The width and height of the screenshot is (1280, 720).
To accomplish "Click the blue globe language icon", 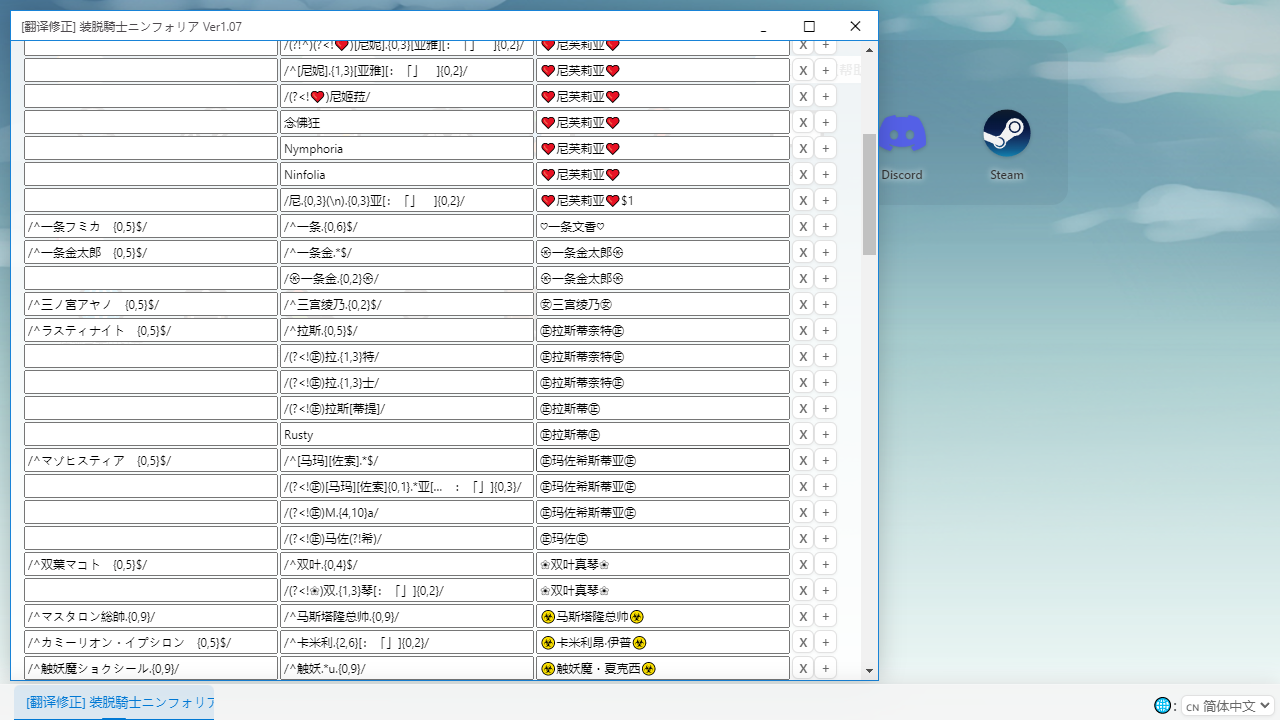I will click(1163, 705).
